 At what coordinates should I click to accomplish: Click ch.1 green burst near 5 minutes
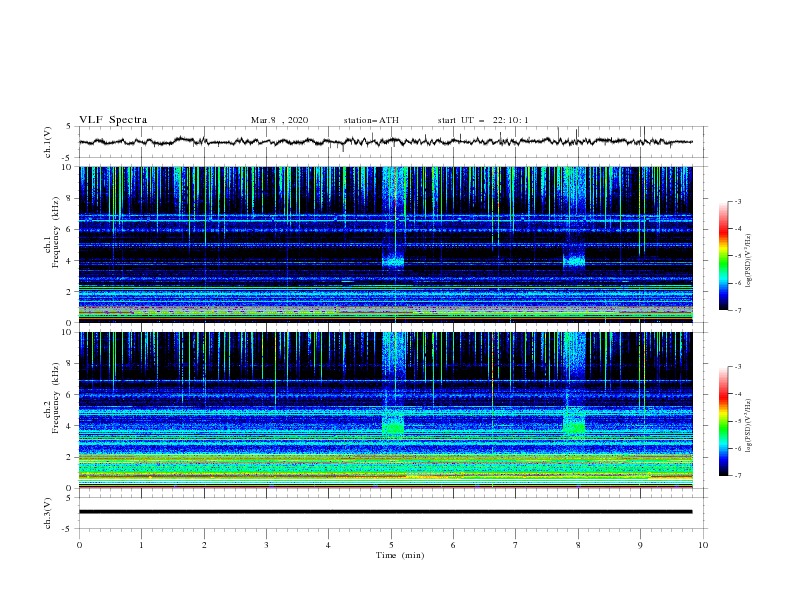(393, 262)
